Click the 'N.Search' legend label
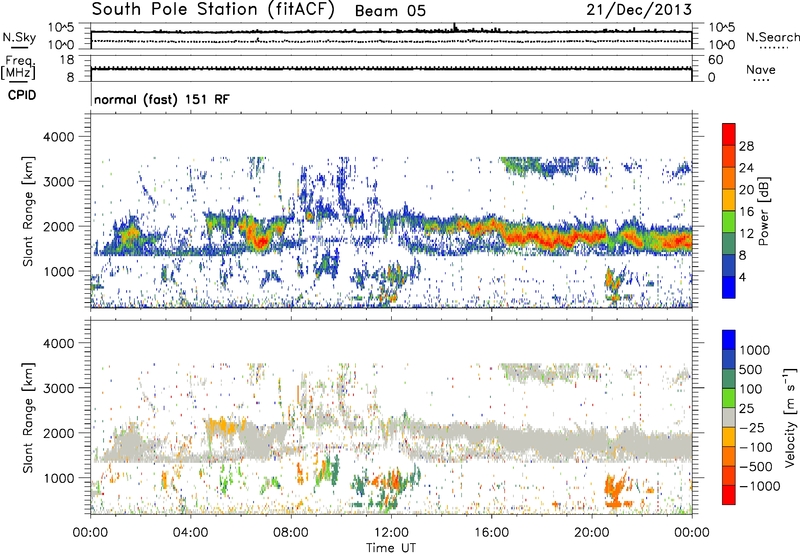Image resolution: width=800 pixels, height=554 pixels. click(x=772, y=37)
